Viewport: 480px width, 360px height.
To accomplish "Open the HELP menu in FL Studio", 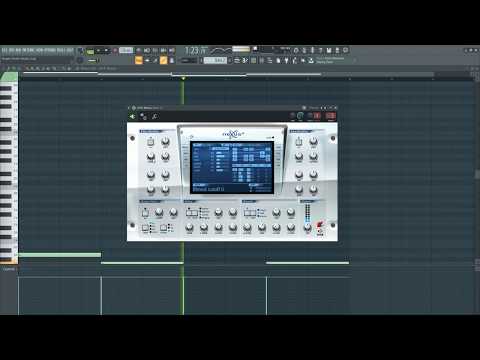I will click(x=69, y=51).
